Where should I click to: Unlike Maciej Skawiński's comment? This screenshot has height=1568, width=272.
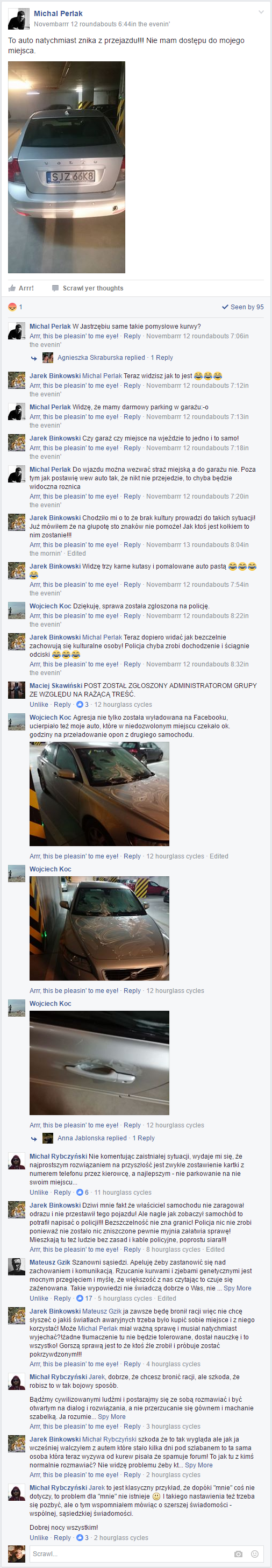pyautogui.click(x=39, y=704)
